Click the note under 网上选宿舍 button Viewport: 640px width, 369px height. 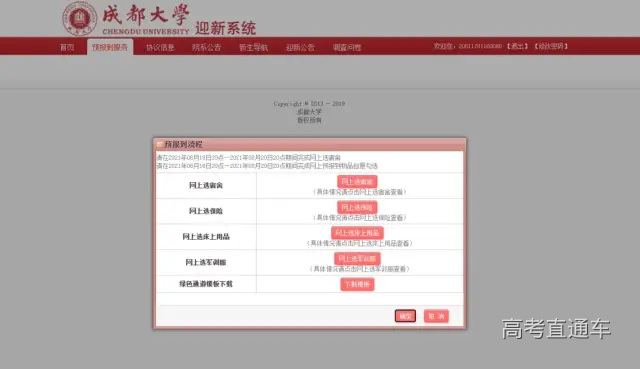(360, 192)
